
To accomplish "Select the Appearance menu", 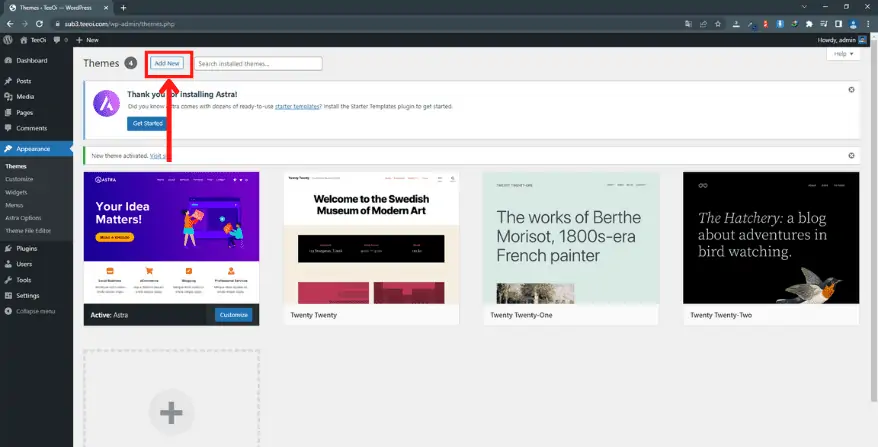I will point(36,149).
